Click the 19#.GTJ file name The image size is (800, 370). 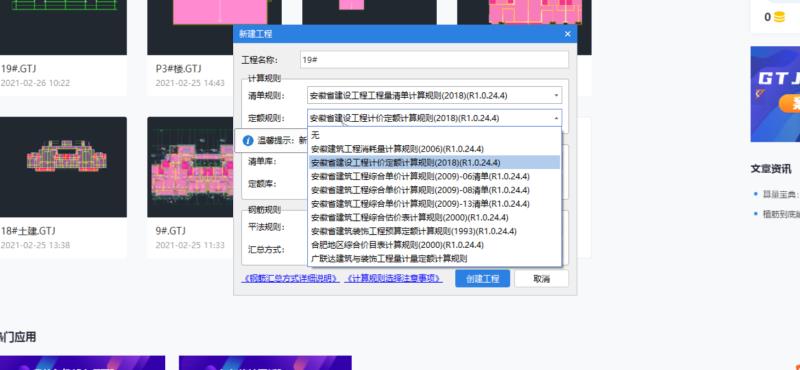click(x=18, y=69)
